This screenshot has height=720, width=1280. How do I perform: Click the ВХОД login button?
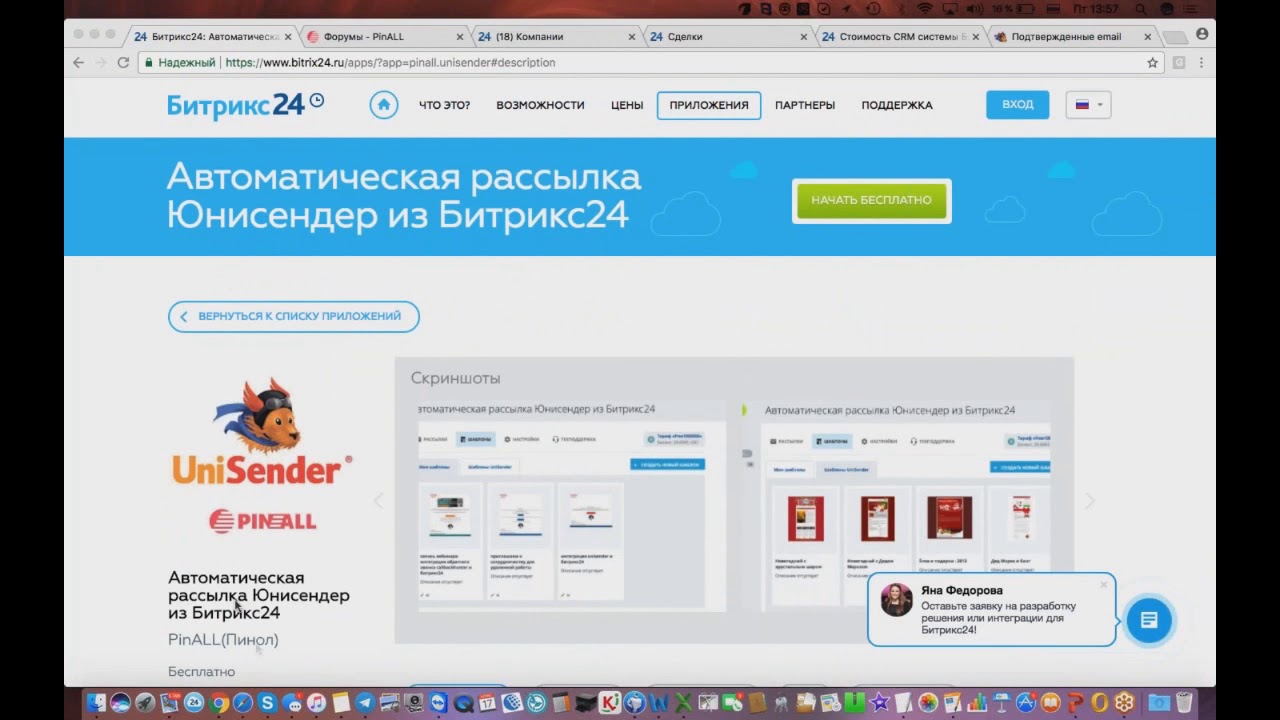(1018, 105)
